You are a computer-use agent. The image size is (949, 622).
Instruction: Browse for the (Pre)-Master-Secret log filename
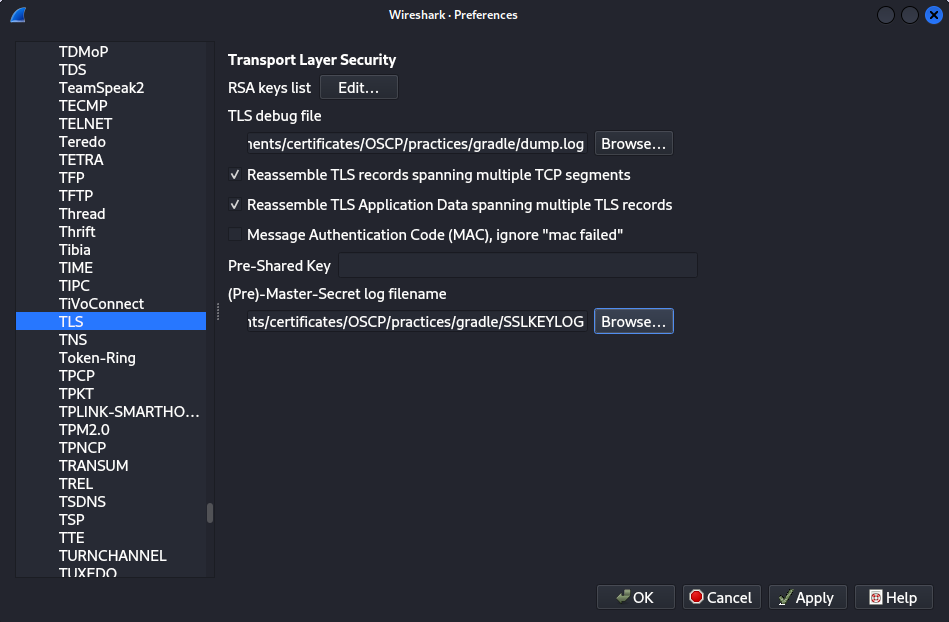click(633, 321)
